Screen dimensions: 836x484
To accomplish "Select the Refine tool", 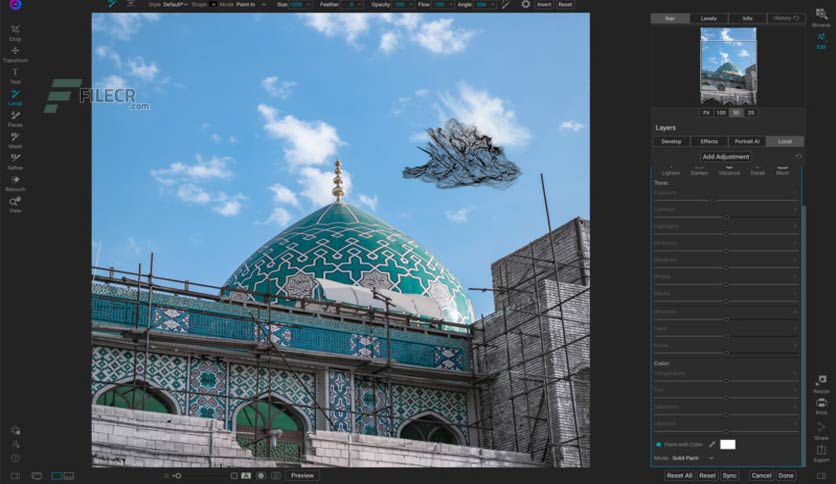I will (15, 161).
